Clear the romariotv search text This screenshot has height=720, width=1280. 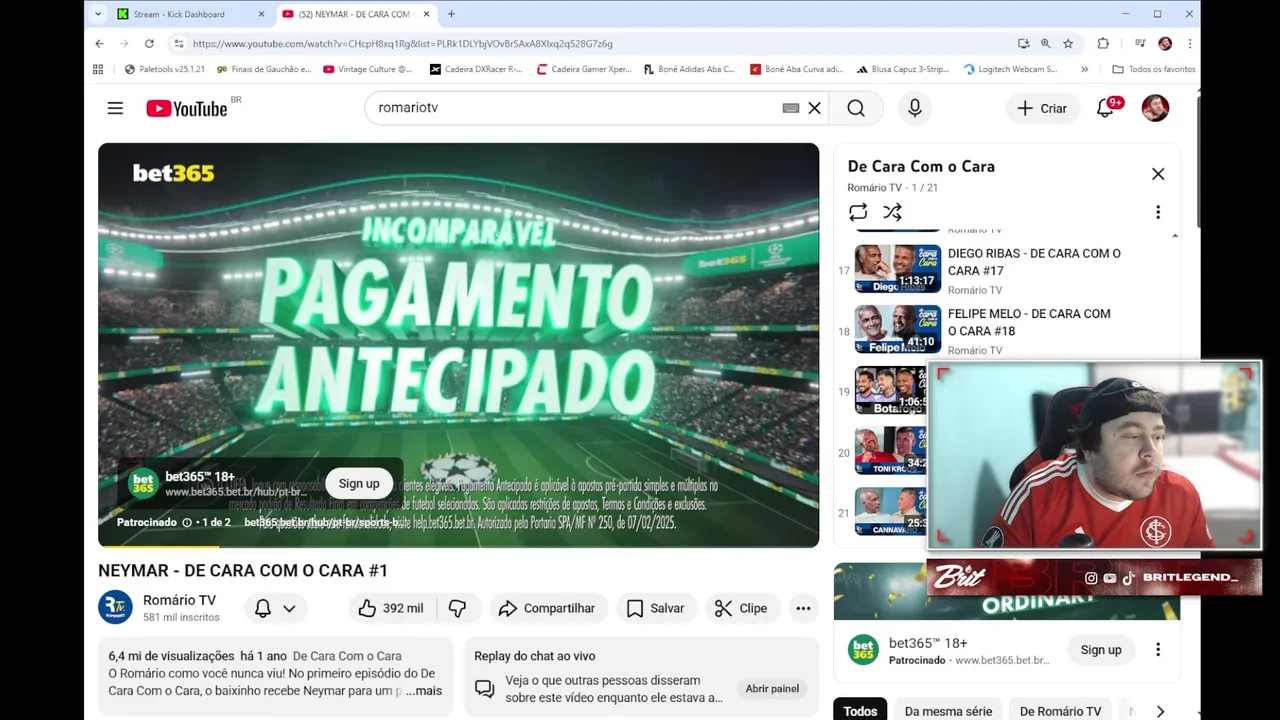[815, 108]
